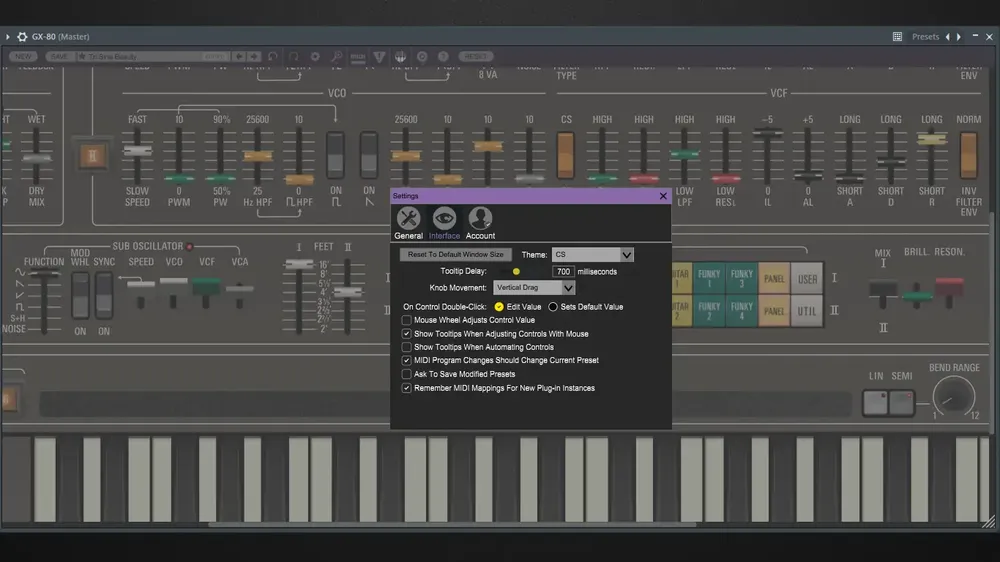This screenshot has width=1000, height=562.
Task: Click the horizontal scrollbar below the keyboard
Action: tap(453, 524)
